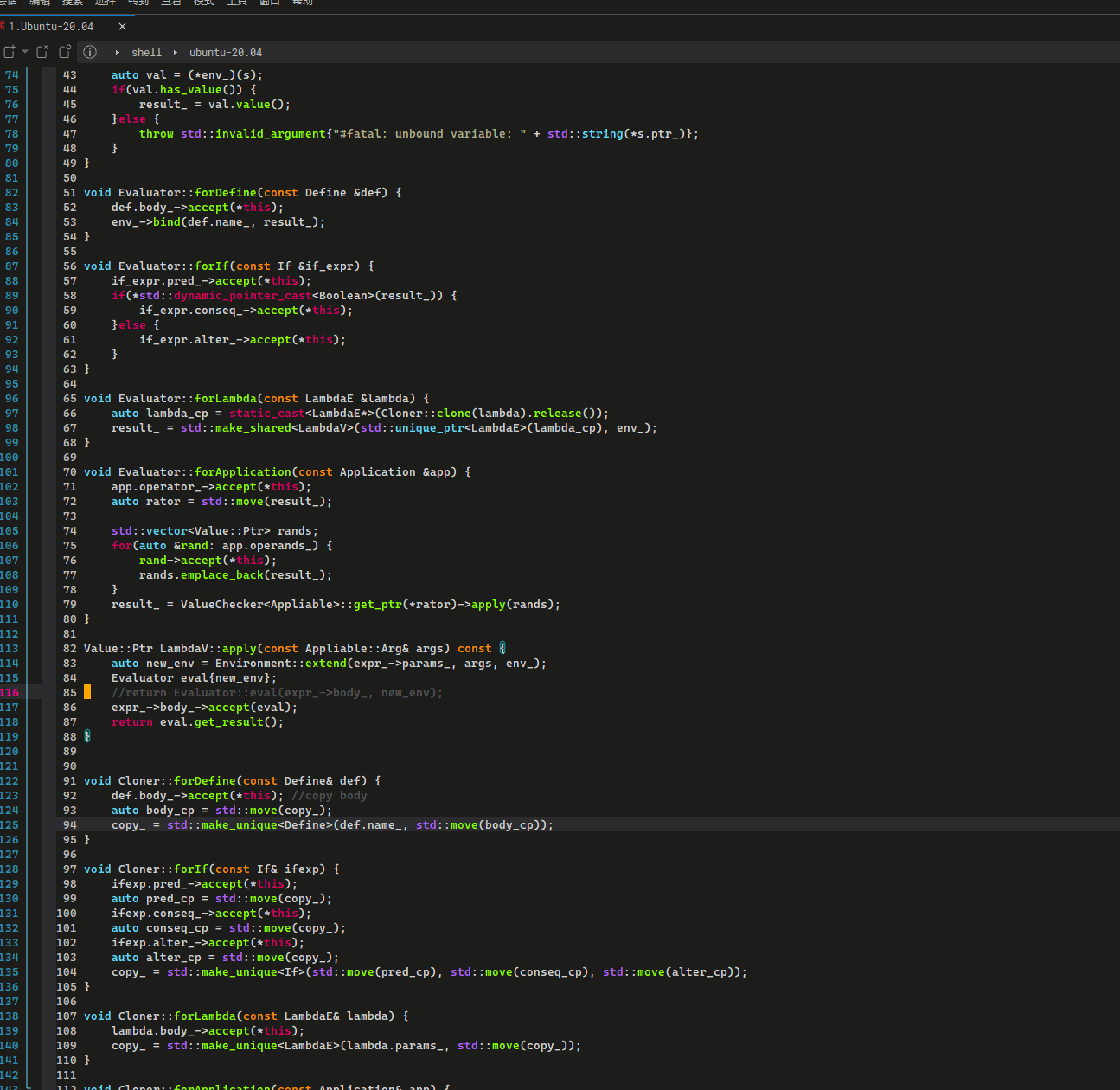Click the 'env_->bind(def.name_, result_);' line
1120x1090 pixels.
click(x=218, y=222)
